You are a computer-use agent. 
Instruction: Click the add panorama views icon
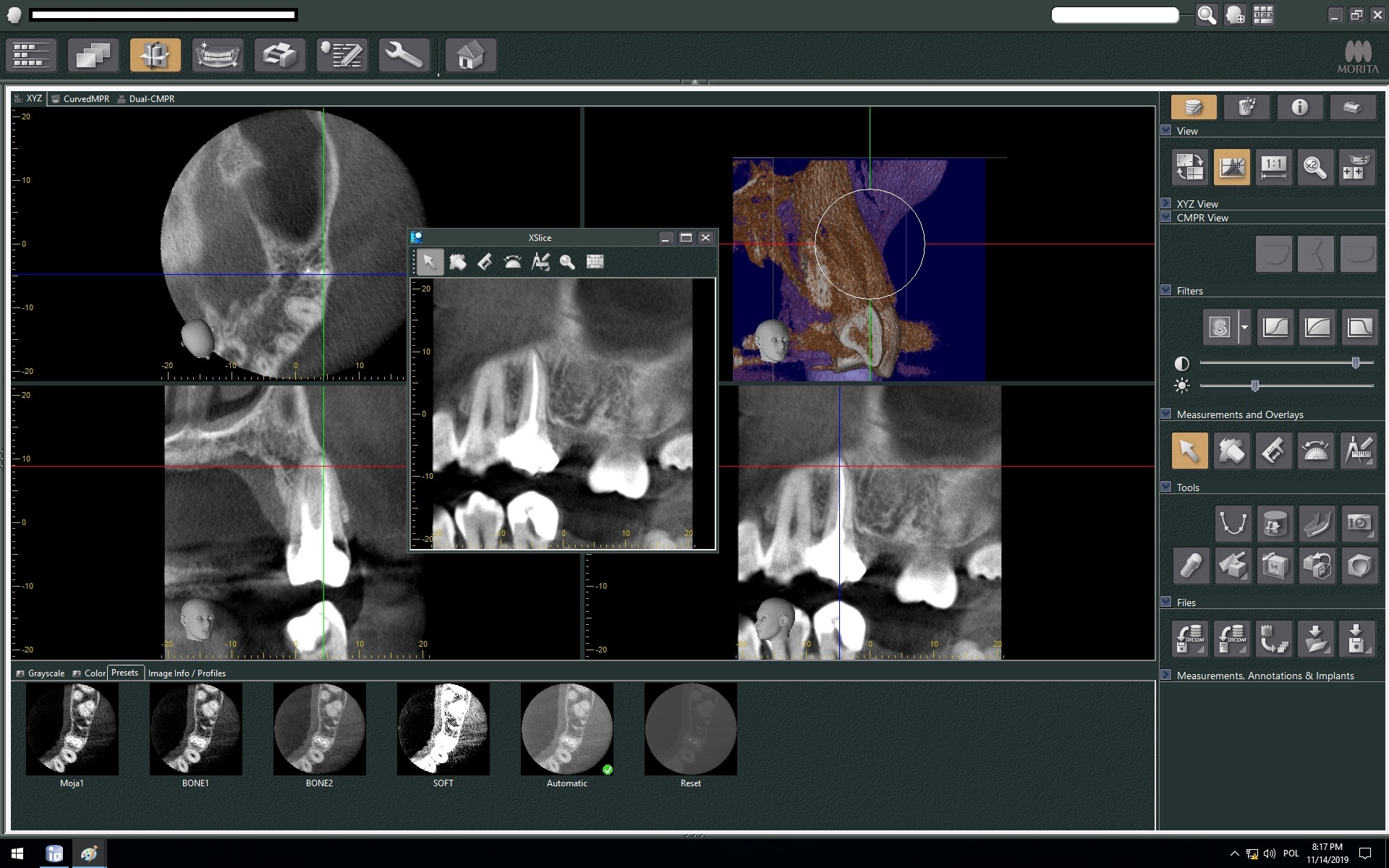(1357, 167)
